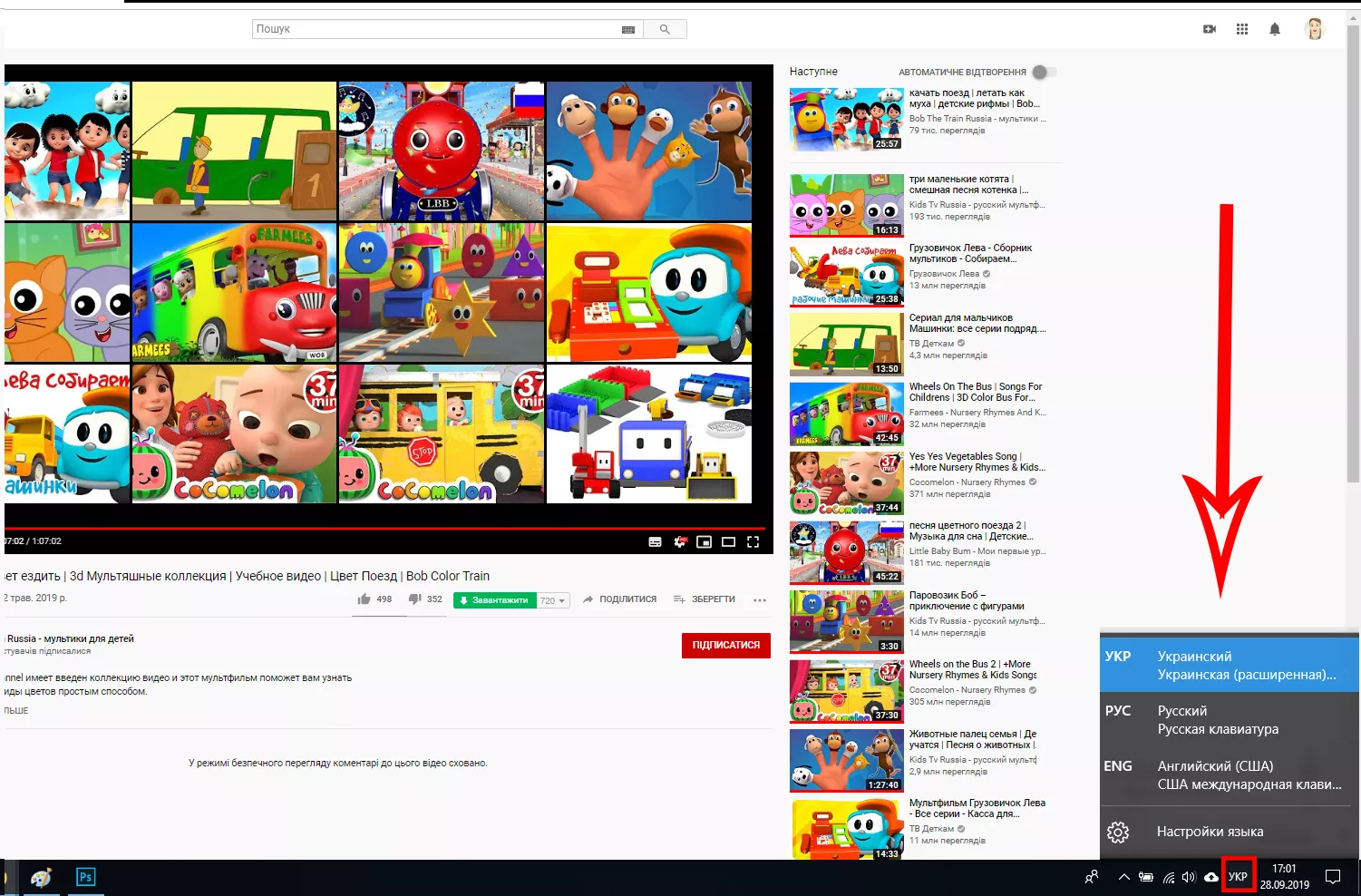Open the YouTube apps grid icon
Image resolution: width=1361 pixels, height=896 pixels.
pyautogui.click(x=1242, y=29)
